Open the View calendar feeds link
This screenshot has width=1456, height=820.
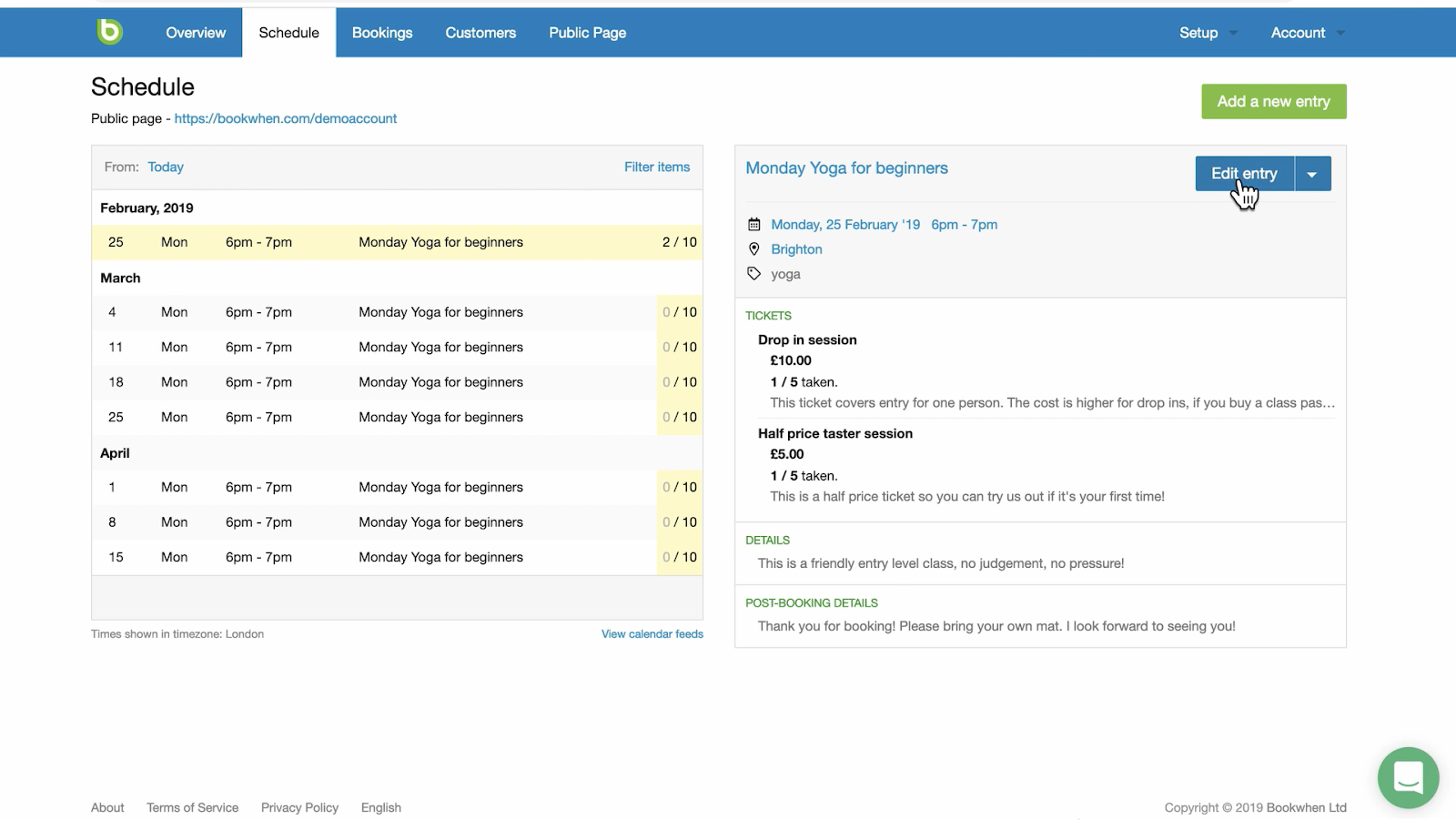point(652,634)
